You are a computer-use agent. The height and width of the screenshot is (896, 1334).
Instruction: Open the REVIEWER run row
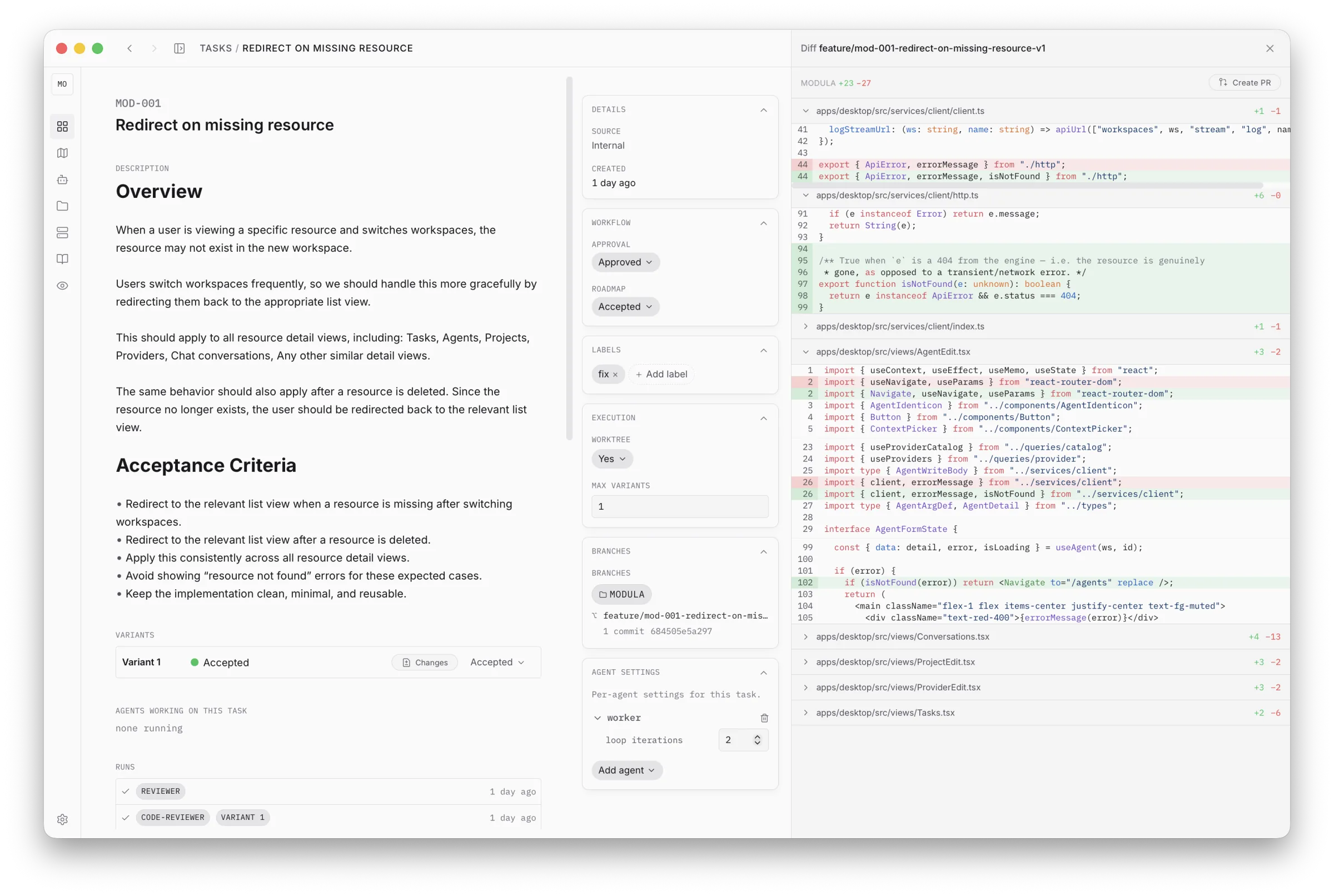coord(328,792)
